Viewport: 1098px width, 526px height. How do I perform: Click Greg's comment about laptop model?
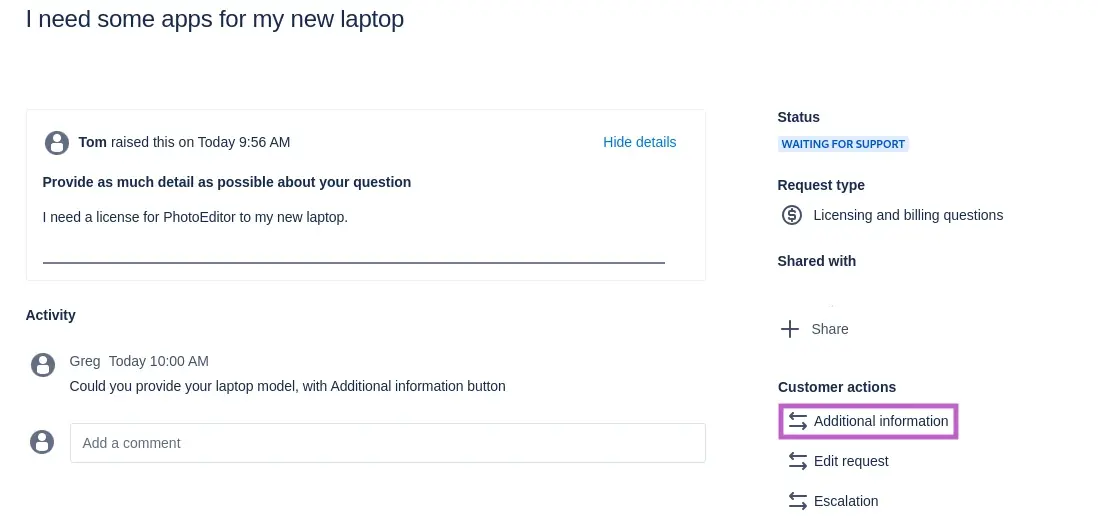click(x=287, y=386)
